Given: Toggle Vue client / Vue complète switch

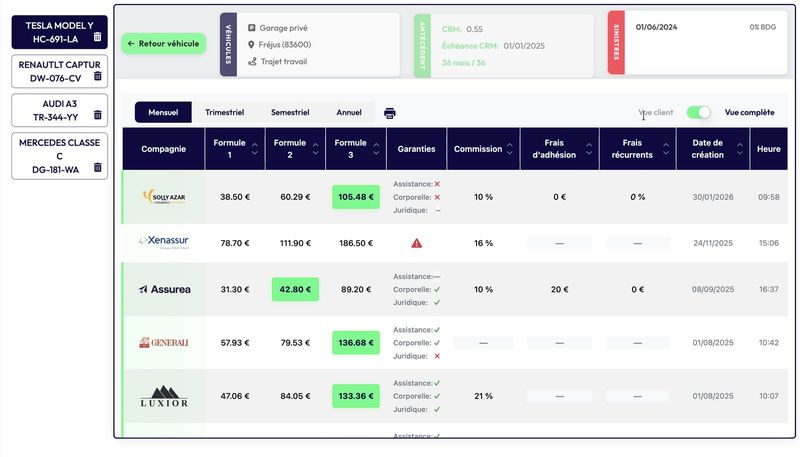Looking at the screenshot, I should click(x=698, y=112).
